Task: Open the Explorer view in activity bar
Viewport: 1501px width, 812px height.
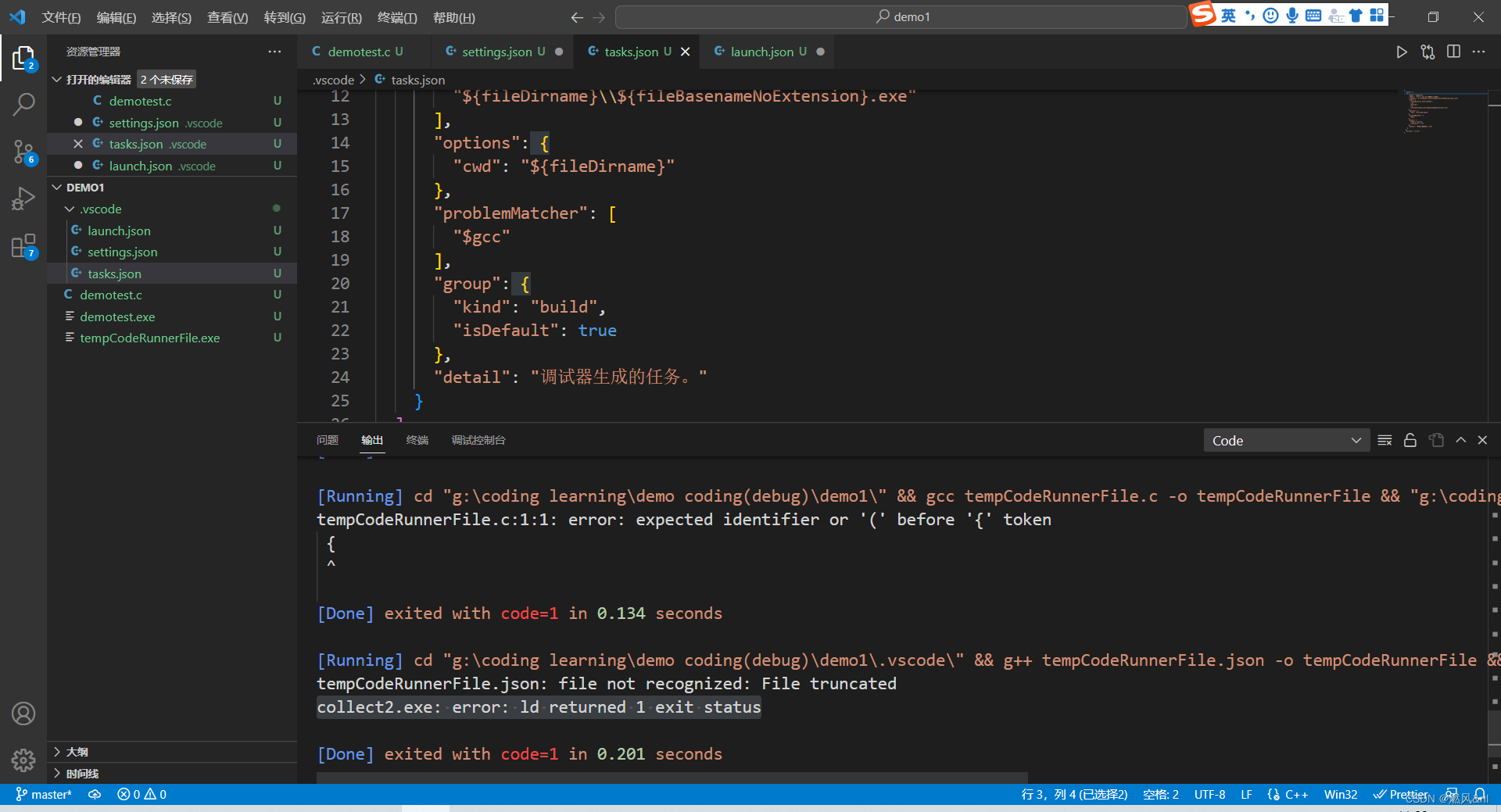Action: (23, 58)
